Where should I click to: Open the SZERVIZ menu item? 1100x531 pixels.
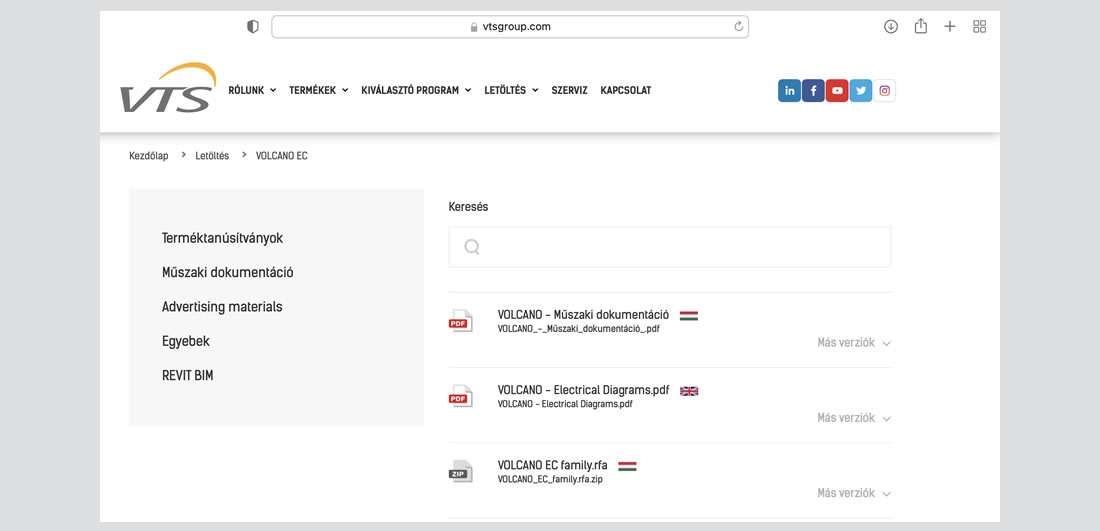coord(570,90)
